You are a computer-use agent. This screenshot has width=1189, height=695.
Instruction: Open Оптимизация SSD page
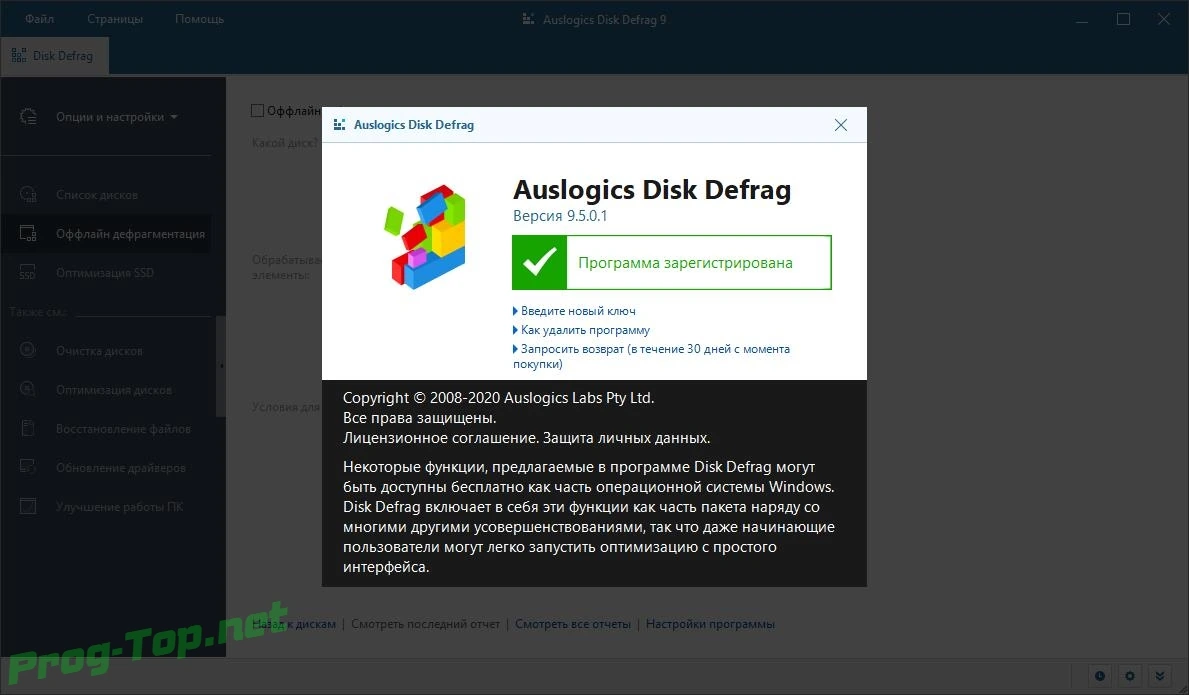(106, 273)
